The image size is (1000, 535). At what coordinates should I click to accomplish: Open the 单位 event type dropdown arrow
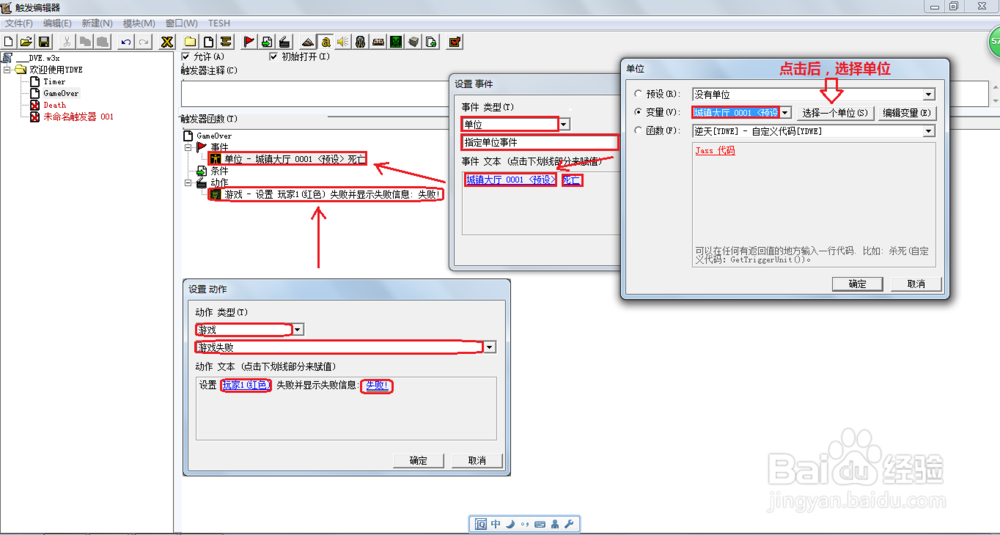click(x=564, y=124)
